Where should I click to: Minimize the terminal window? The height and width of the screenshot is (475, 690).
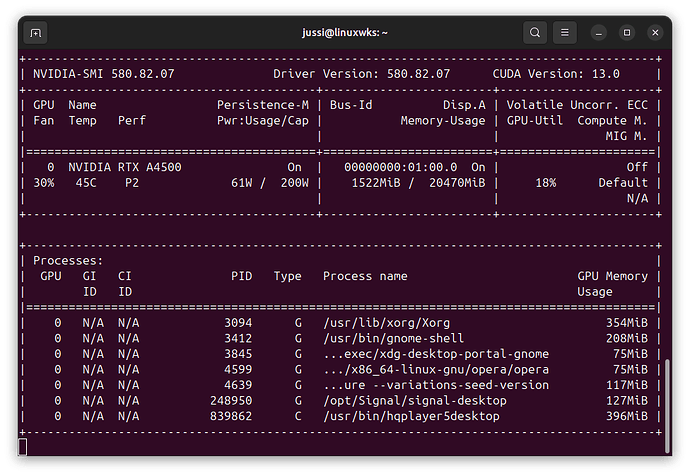tap(598, 33)
